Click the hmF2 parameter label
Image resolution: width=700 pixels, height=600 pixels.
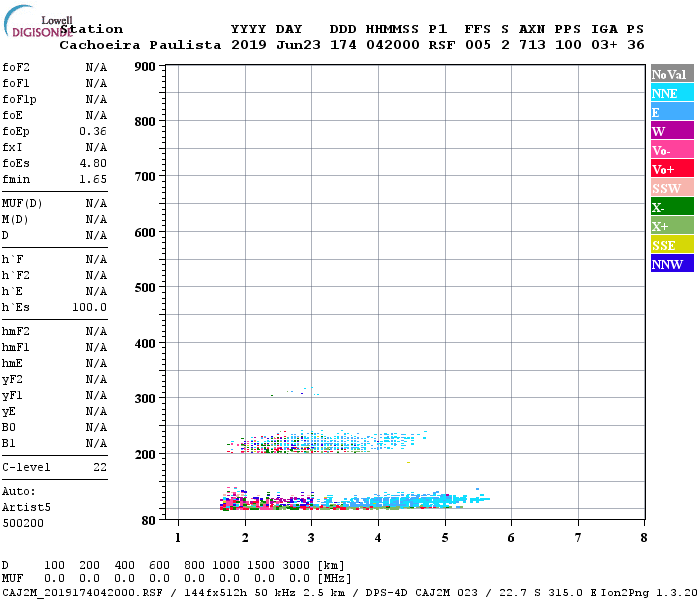[x=16, y=332]
